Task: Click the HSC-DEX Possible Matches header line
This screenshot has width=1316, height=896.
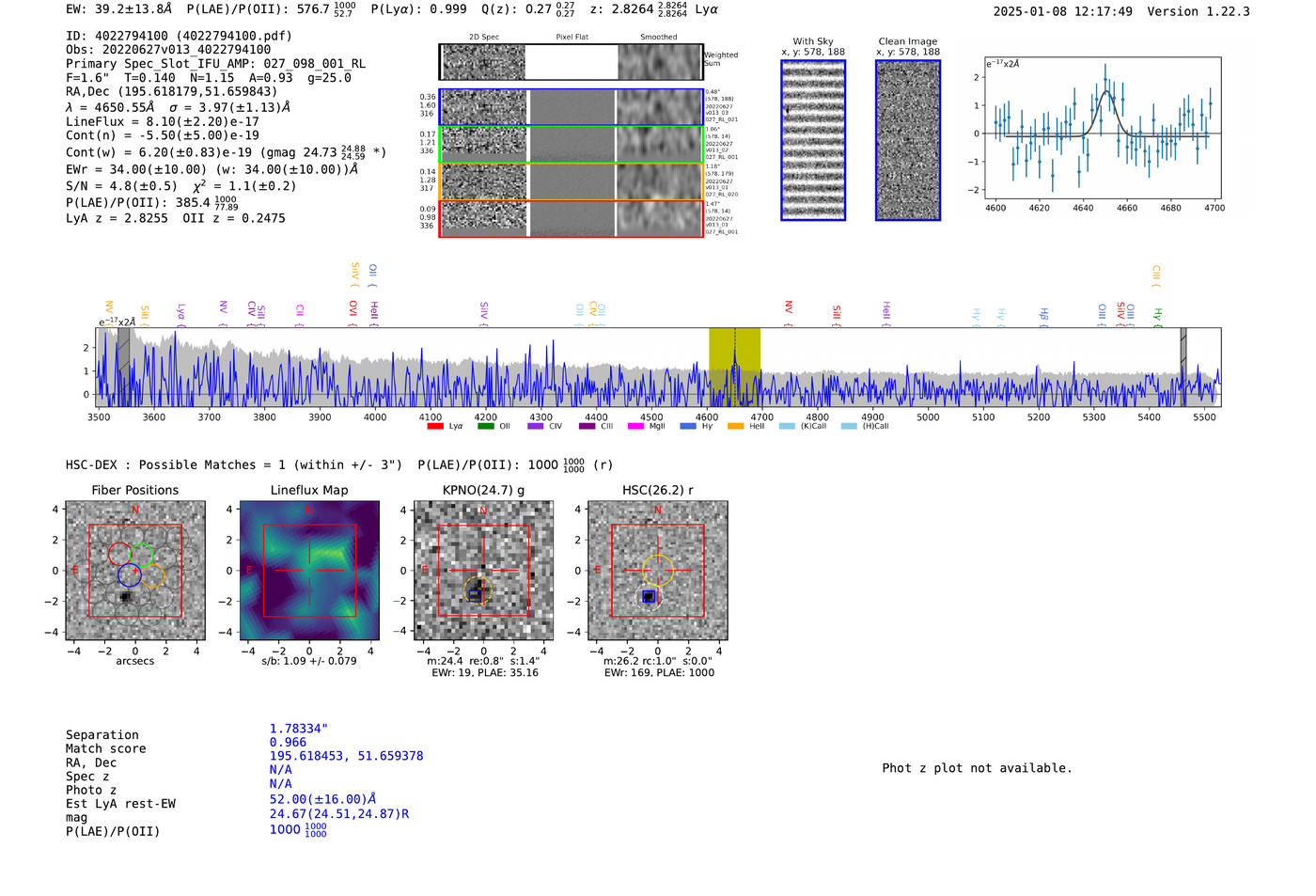Action: click(339, 464)
